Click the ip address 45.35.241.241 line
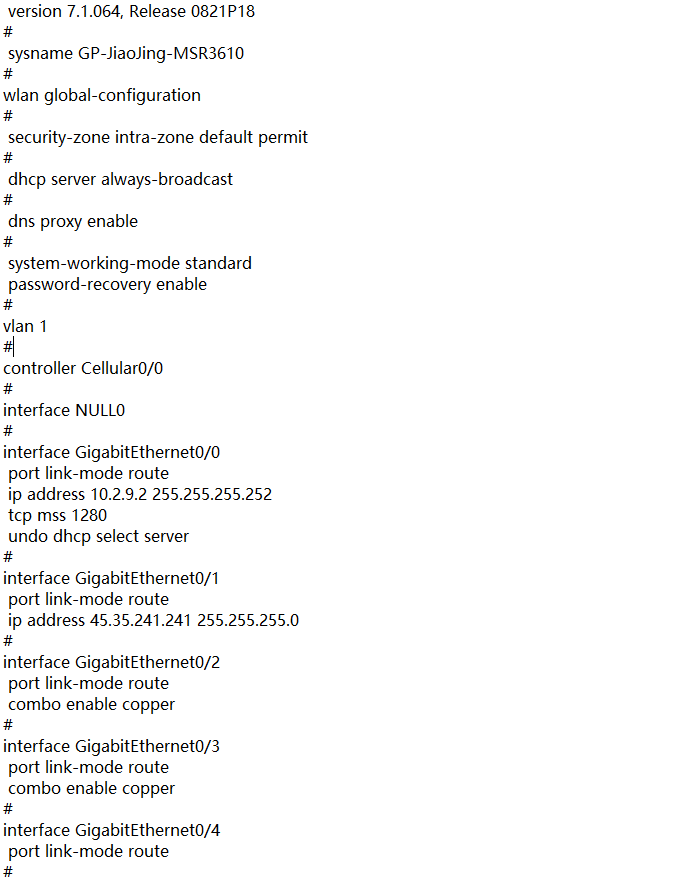Viewport: 677px width, 881px height. [153, 620]
